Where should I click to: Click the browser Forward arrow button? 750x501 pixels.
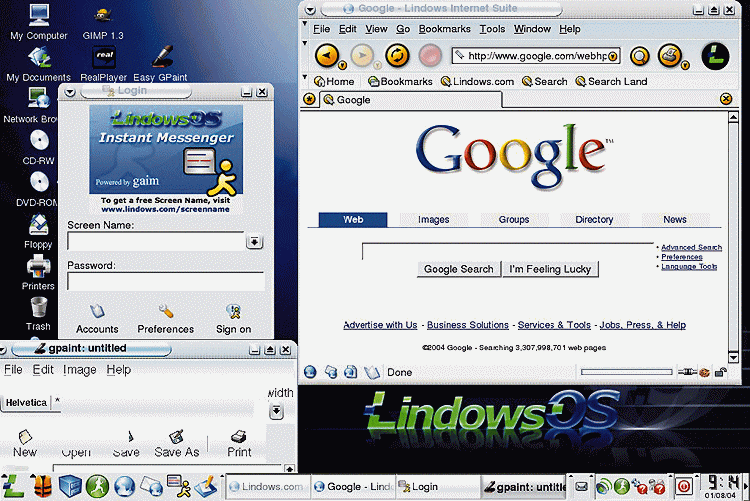[363, 56]
